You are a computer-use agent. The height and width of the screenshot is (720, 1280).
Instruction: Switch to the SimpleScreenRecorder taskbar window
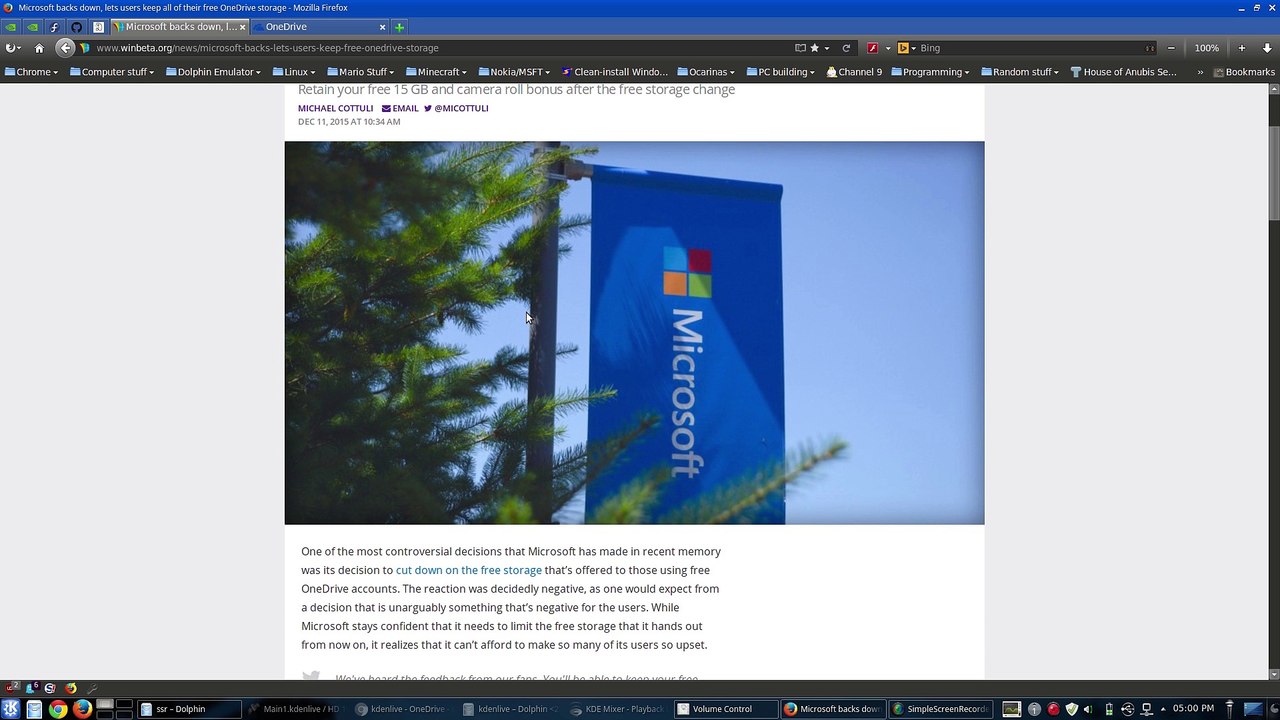click(941, 709)
